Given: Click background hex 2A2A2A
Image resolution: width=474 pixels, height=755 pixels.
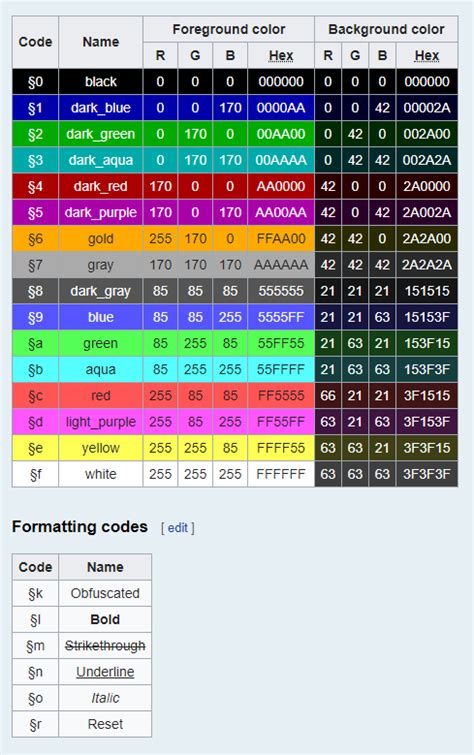Looking at the screenshot, I should [x=427, y=265].
